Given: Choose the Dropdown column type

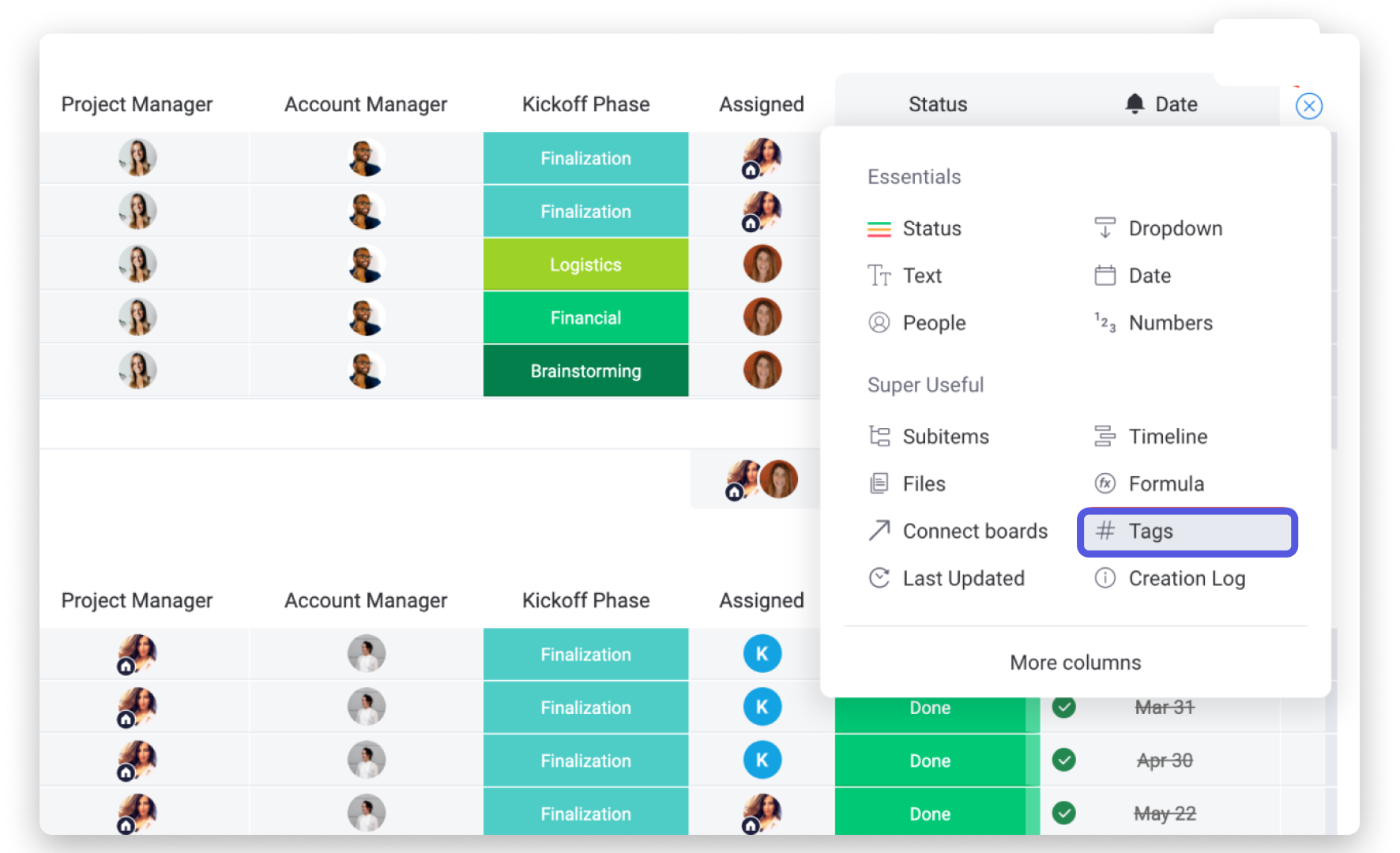Looking at the screenshot, I should coord(1175,229).
